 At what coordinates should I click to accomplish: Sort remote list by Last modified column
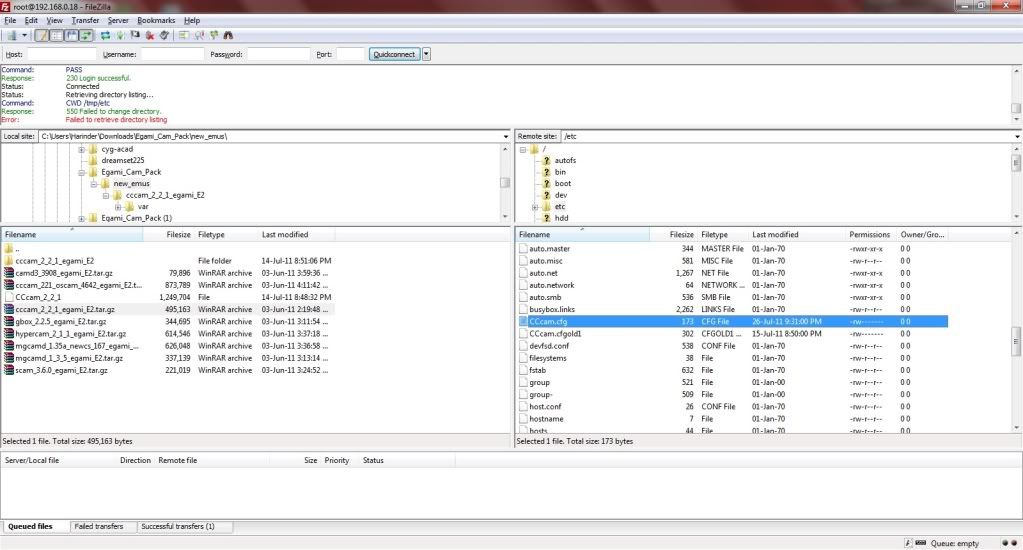(x=797, y=235)
